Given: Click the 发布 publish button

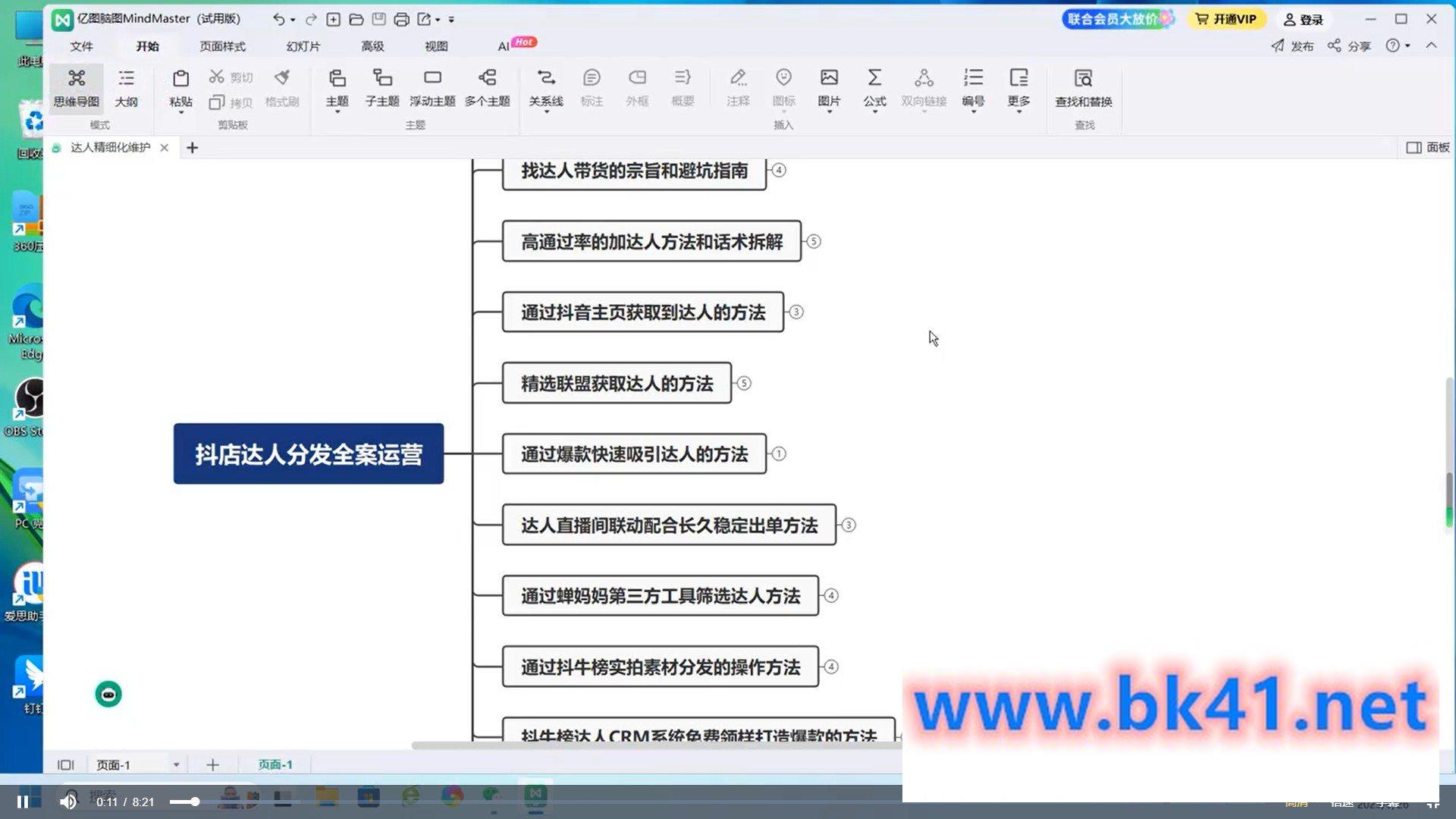Looking at the screenshot, I should pos(1292,46).
